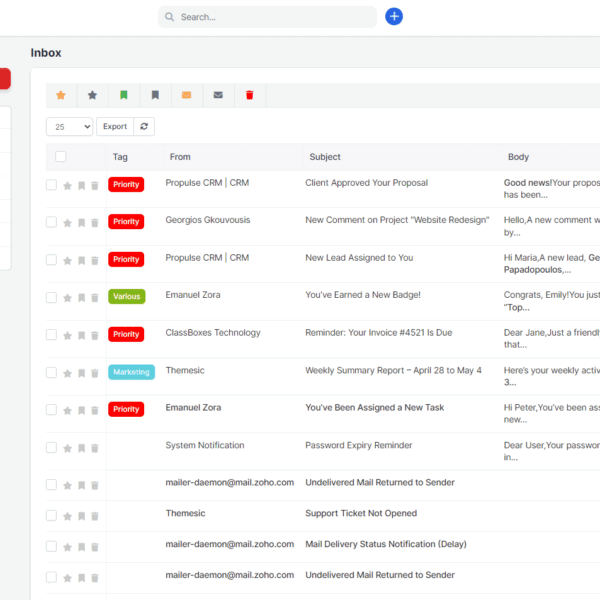This screenshot has height=600, width=600.
Task: Tick the System Notification email checkbox
Action: [51, 447]
